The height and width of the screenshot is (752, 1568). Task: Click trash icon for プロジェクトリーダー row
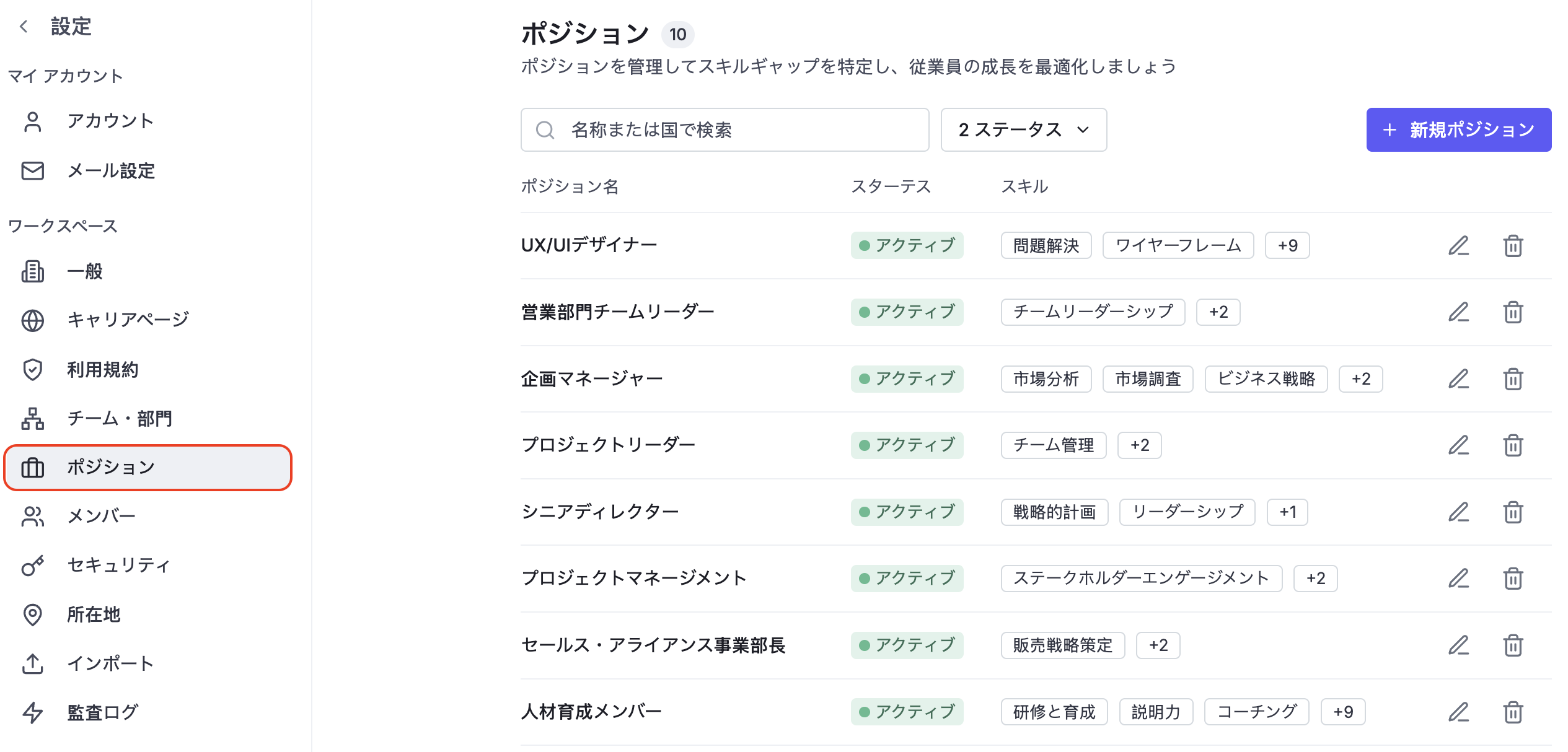click(1513, 445)
